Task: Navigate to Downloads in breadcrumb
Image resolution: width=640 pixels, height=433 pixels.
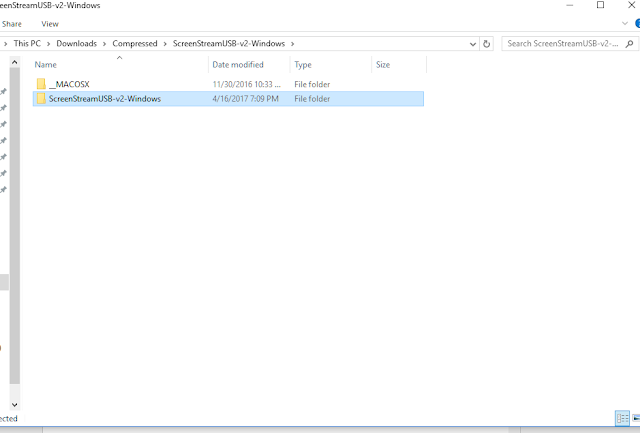Action: pos(76,43)
